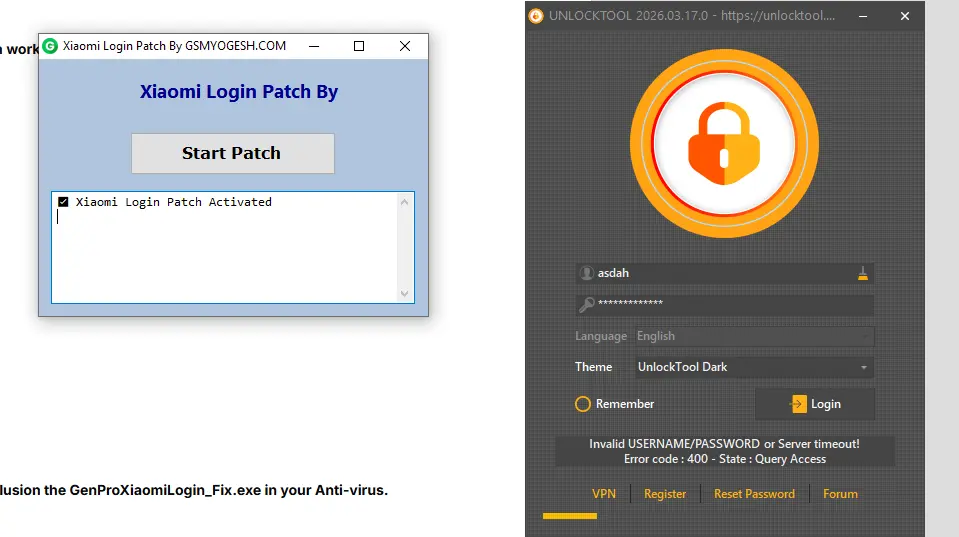Toggle the Xiaomi Login Patch Activated checkbox
The width and height of the screenshot is (959, 537).
point(63,202)
